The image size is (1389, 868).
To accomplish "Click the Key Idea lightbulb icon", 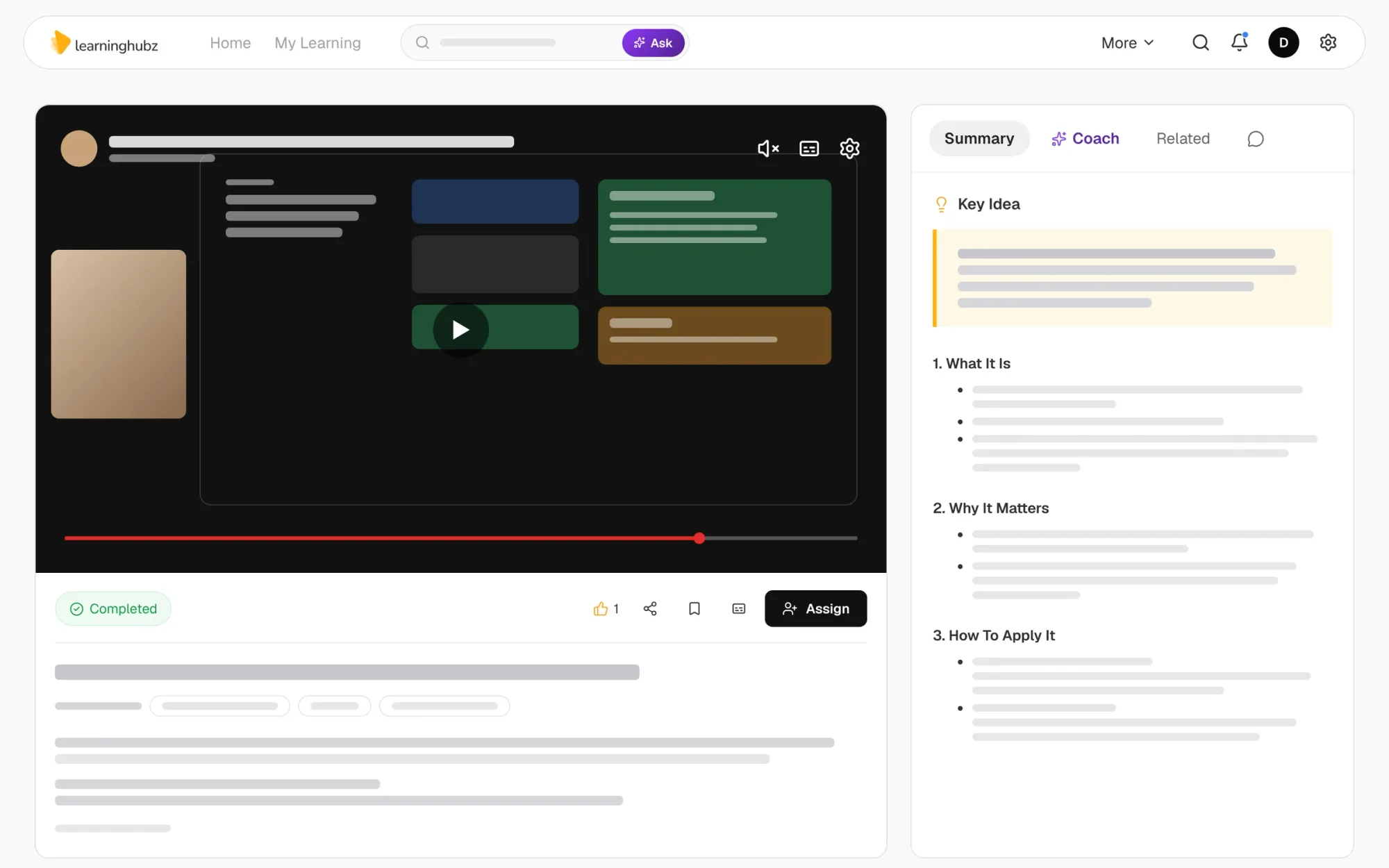I will pos(941,204).
